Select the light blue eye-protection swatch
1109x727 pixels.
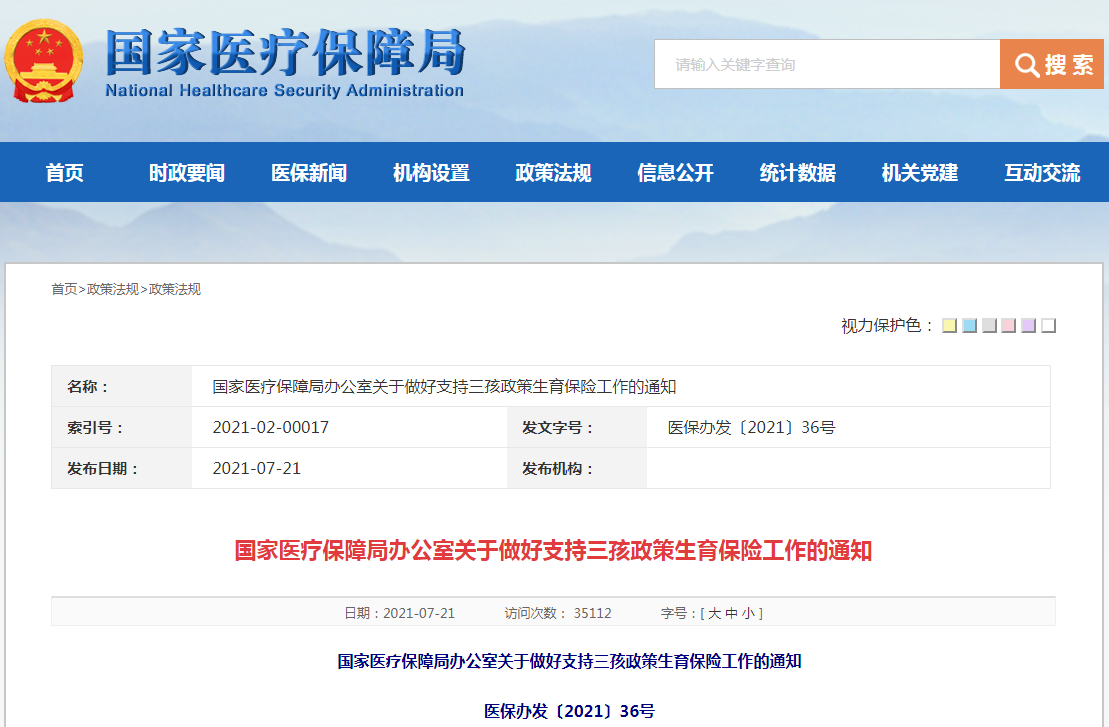[x=969, y=326]
